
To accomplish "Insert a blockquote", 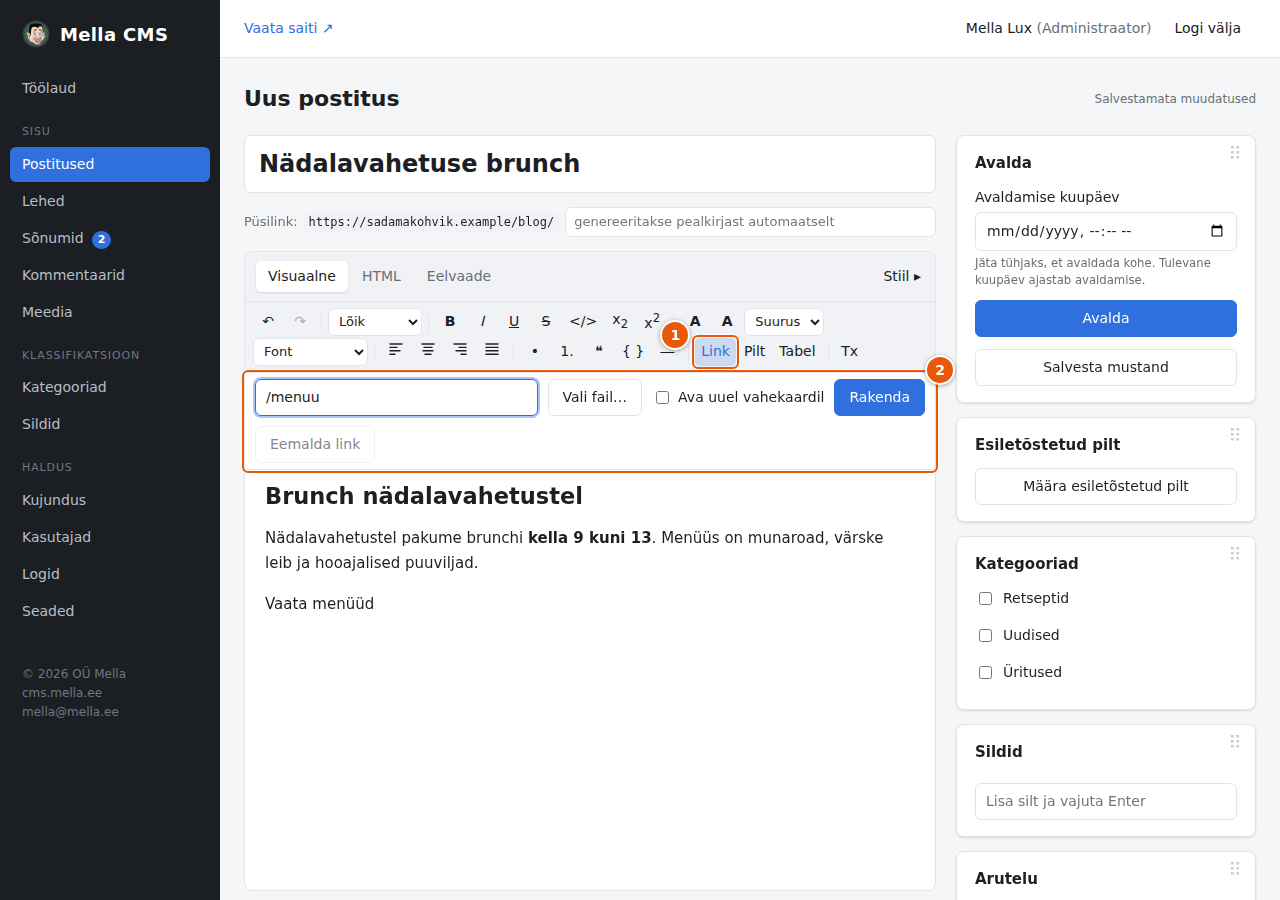I will point(599,351).
